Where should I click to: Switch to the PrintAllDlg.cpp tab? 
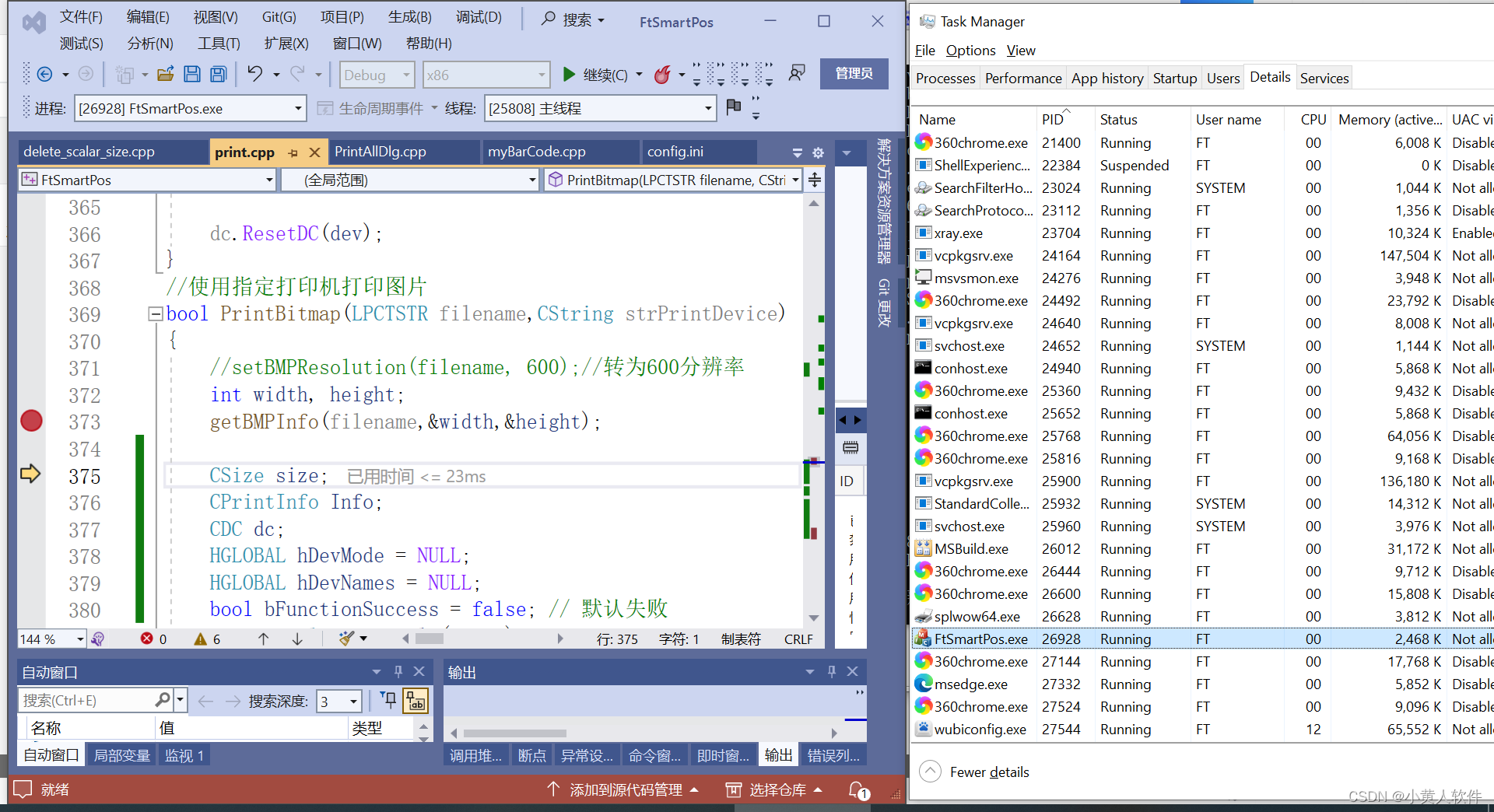[x=381, y=152]
